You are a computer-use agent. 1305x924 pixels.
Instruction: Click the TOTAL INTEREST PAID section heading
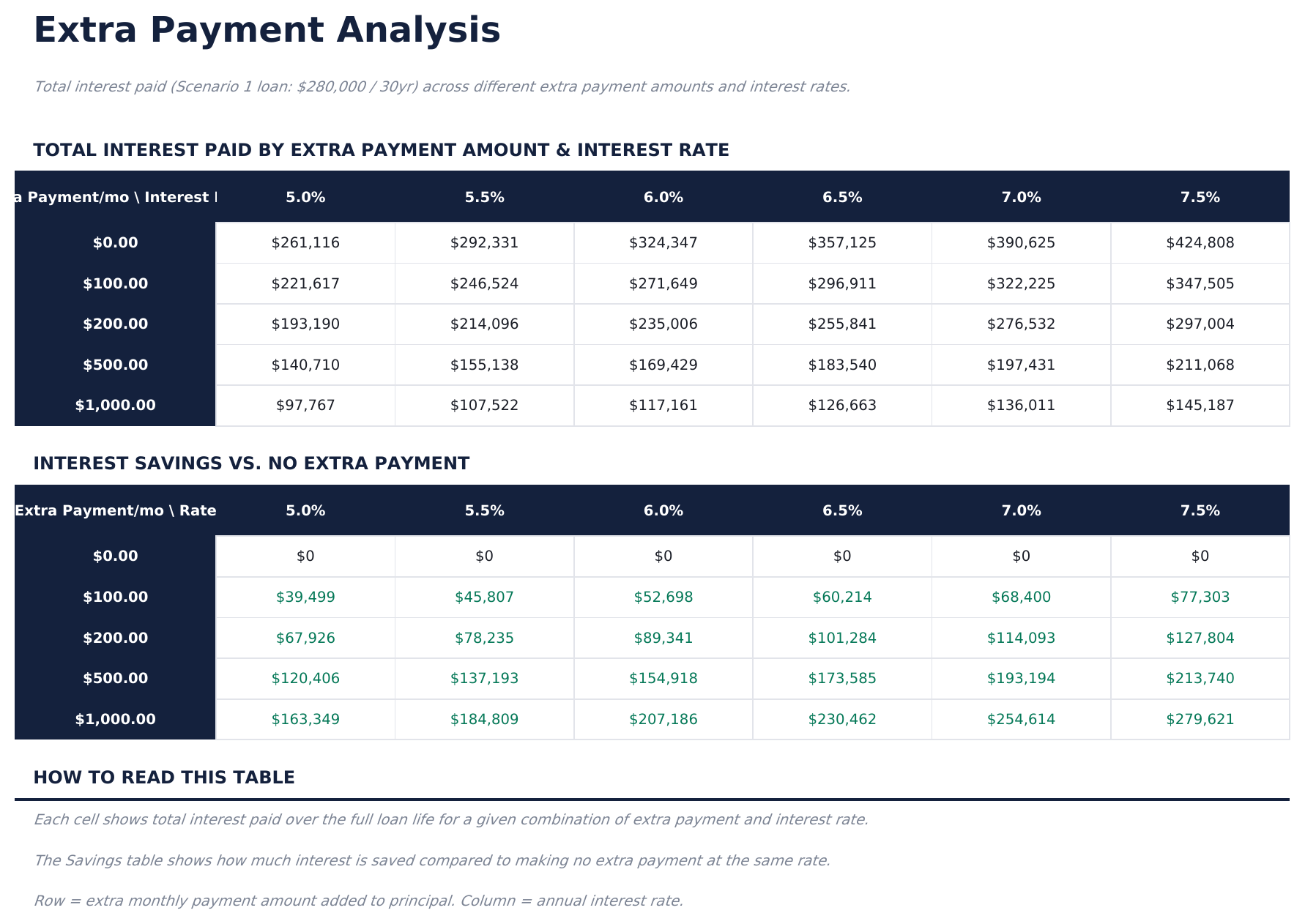381,149
